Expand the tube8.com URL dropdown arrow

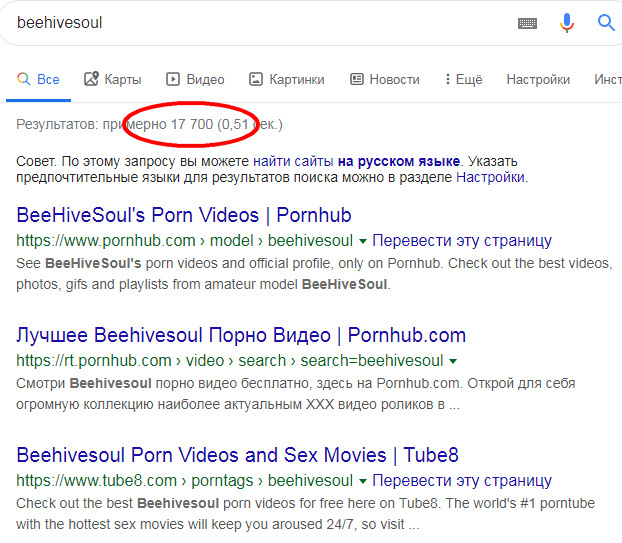(x=362, y=481)
